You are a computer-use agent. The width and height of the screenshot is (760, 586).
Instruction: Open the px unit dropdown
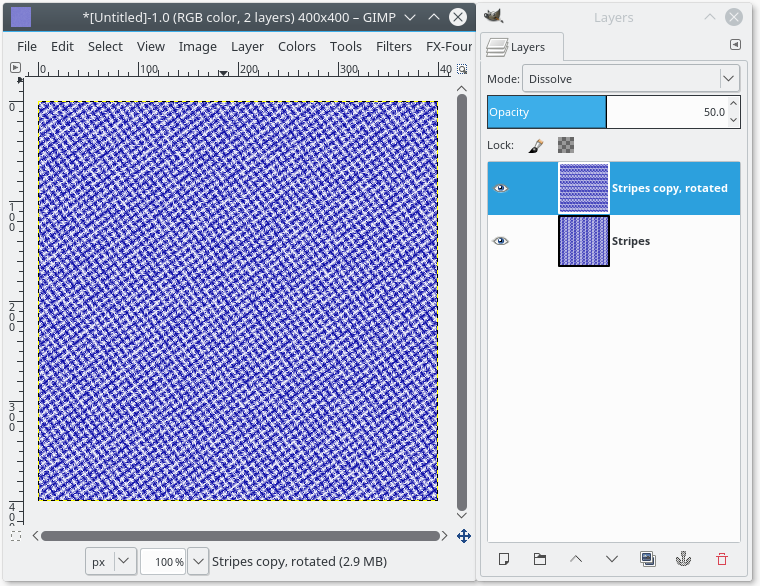pos(111,561)
